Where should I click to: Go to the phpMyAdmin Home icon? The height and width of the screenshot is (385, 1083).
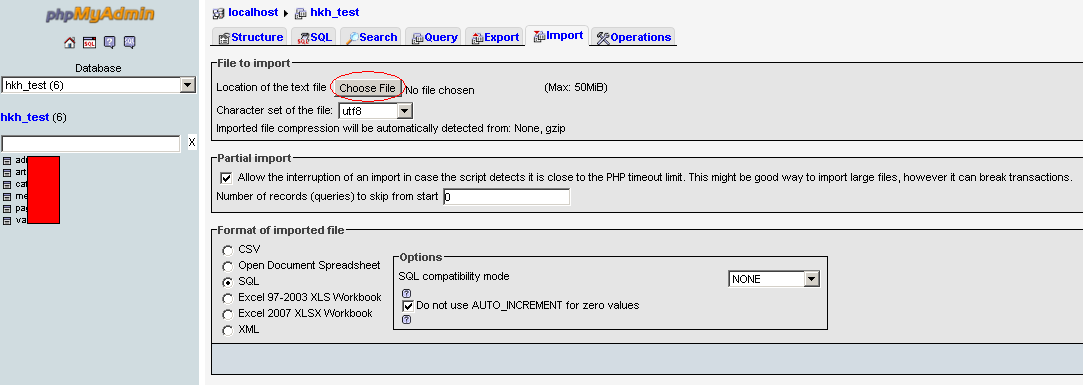click(x=70, y=42)
